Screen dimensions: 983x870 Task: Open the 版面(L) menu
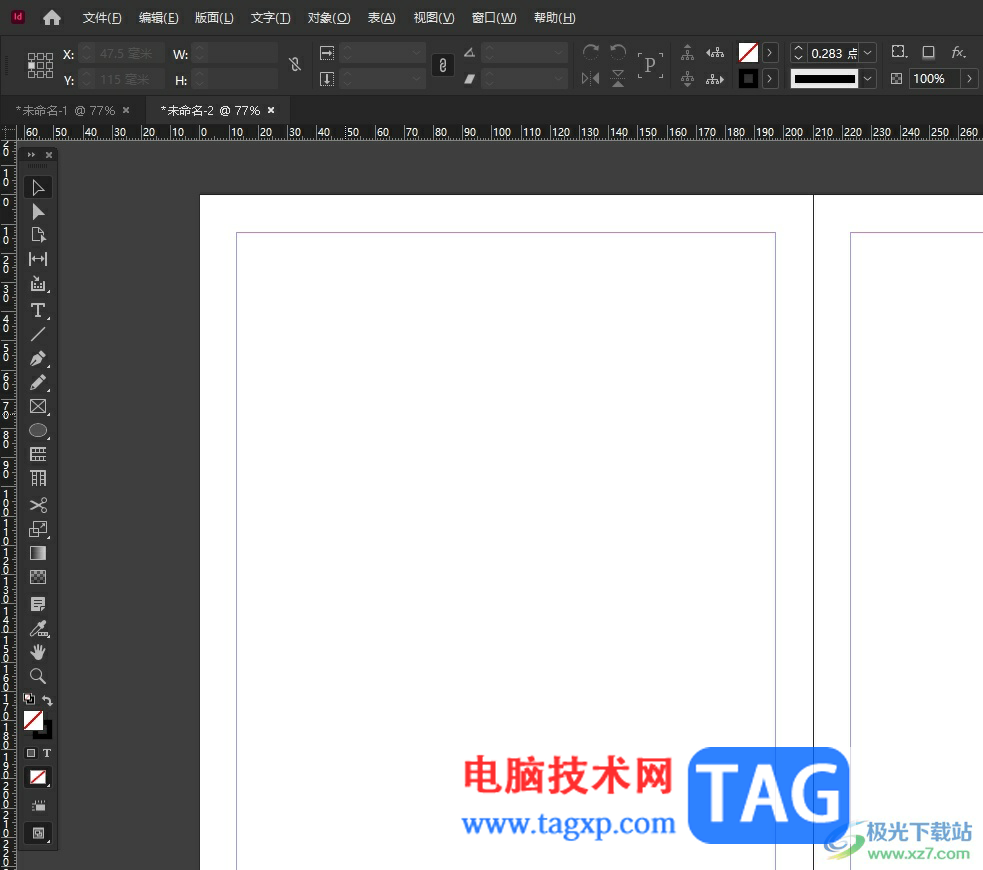pos(214,18)
